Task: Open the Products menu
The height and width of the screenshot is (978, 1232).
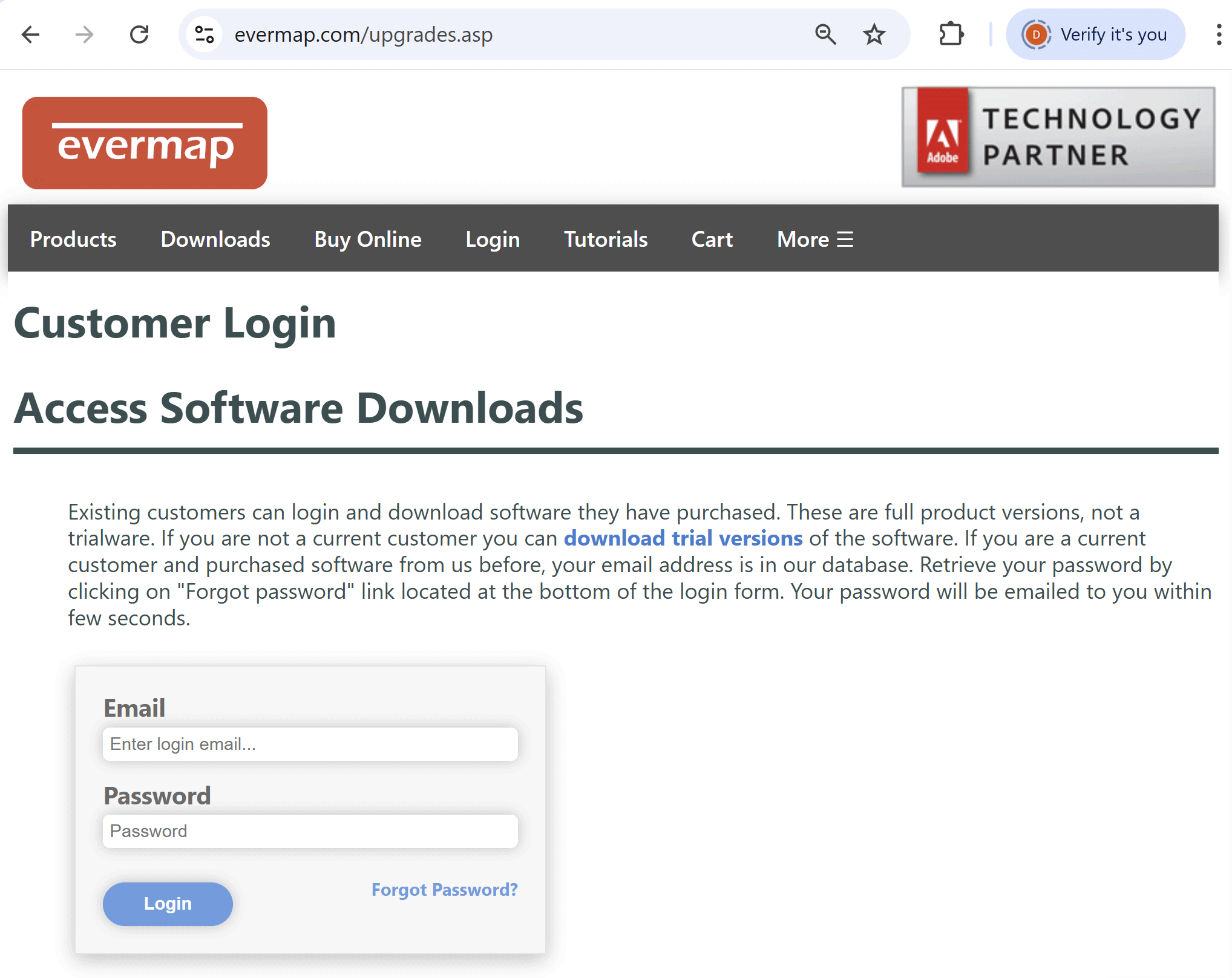Action: click(x=73, y=239)
